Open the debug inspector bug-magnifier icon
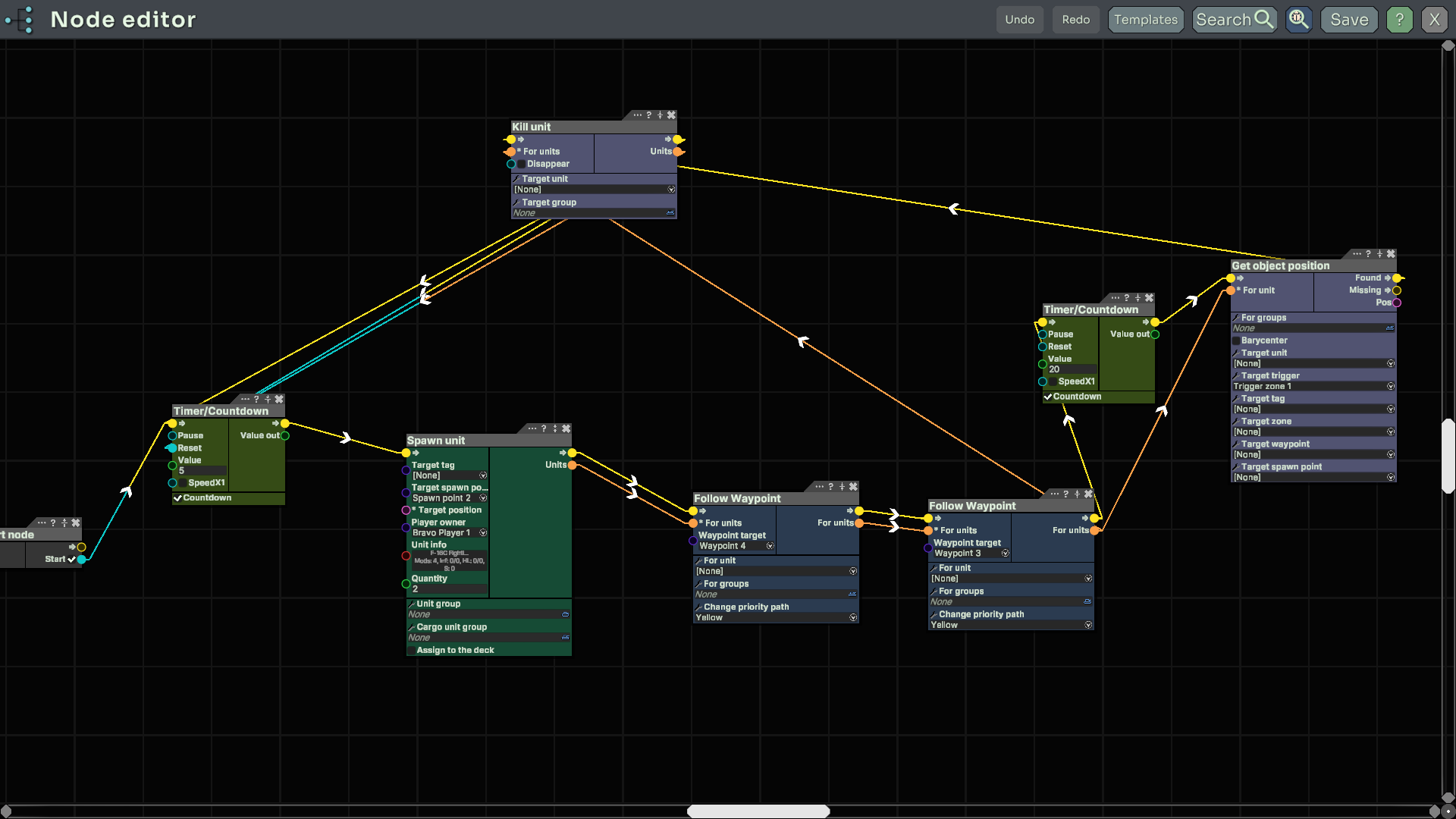1456x819 pixels. coord(1298,20)
